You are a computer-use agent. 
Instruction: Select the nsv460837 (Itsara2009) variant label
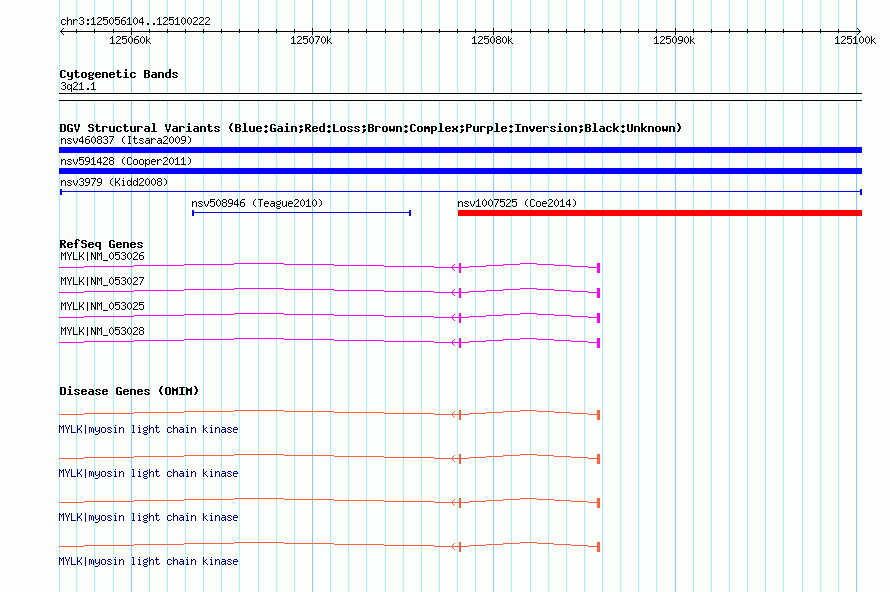coord(126,140)
